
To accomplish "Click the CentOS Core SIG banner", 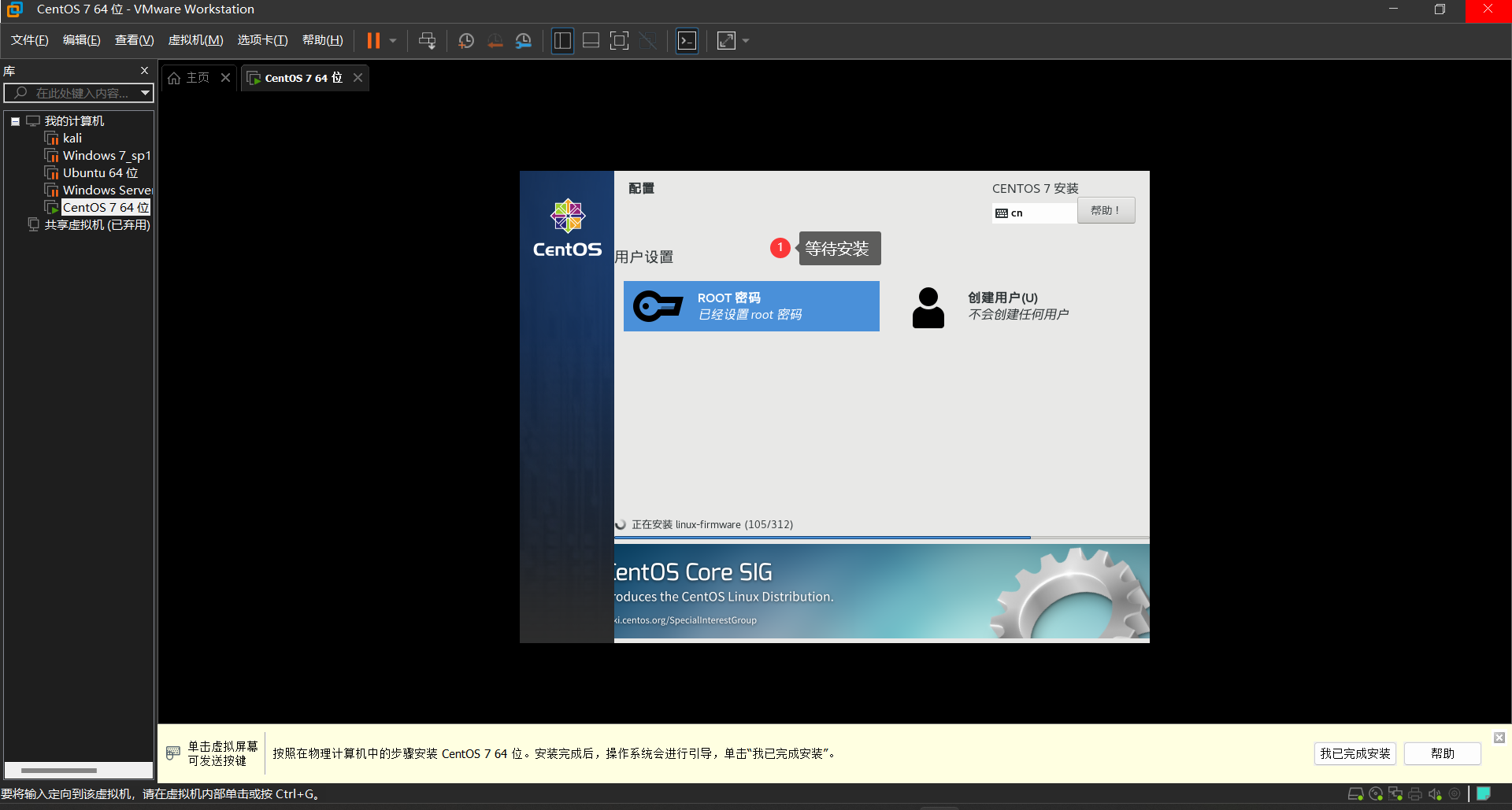I will 881,592.
